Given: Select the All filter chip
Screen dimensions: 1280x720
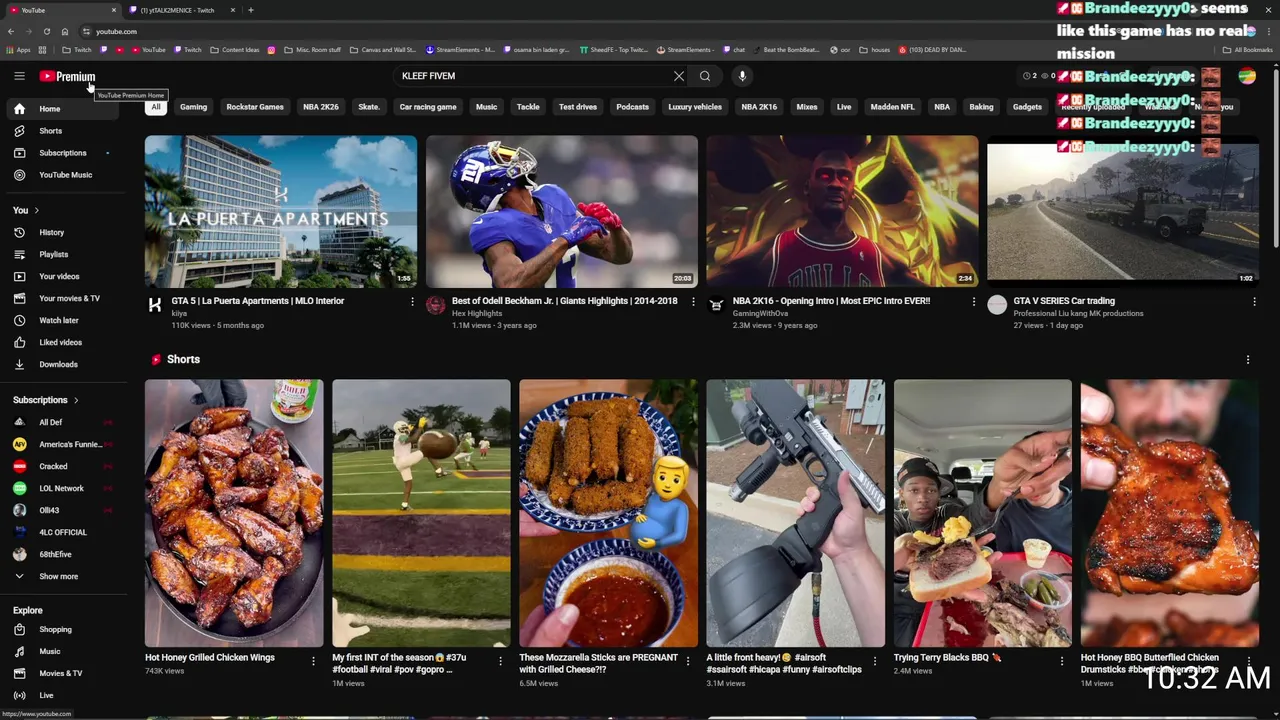Looking at the screenshot, I should tap(155, 107).
